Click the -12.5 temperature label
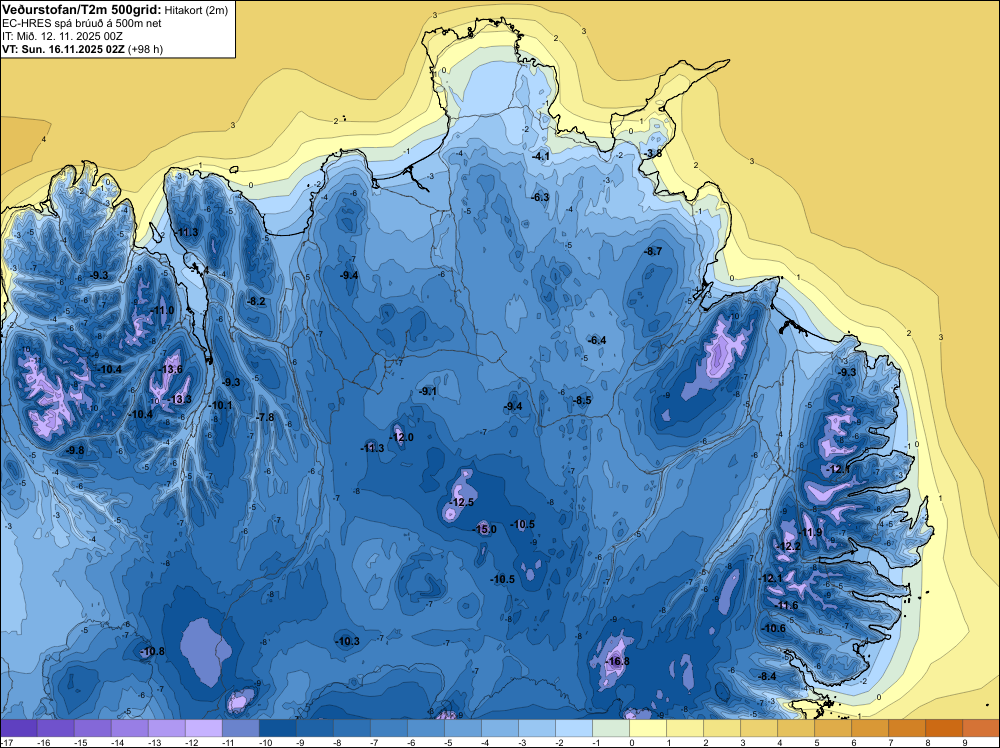1000x748 pixels. click(x=462, y=502)
